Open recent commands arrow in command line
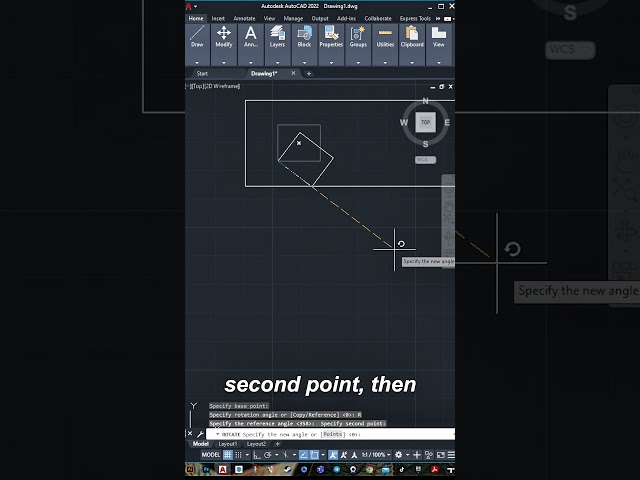This screenshot has height=480, width=640. tap(218, 434)
